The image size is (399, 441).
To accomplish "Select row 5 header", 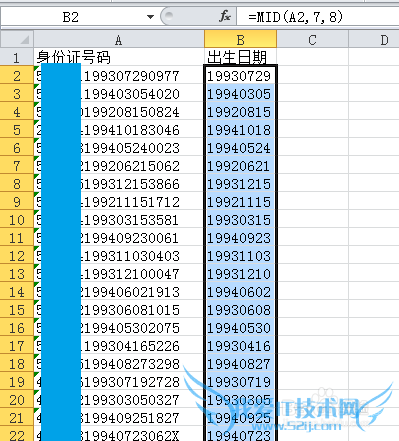I will [17, 129].
